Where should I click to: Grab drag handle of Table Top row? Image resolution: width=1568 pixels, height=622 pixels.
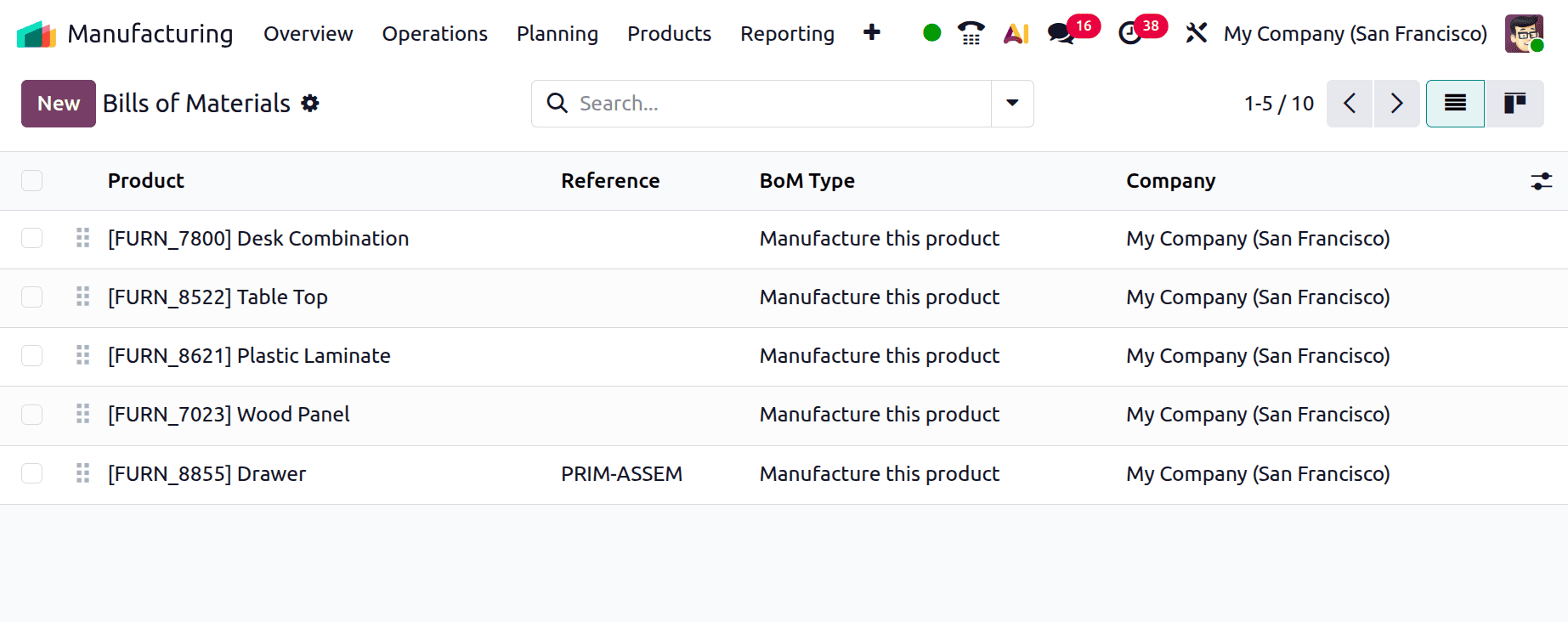click(x=82, y=297)
